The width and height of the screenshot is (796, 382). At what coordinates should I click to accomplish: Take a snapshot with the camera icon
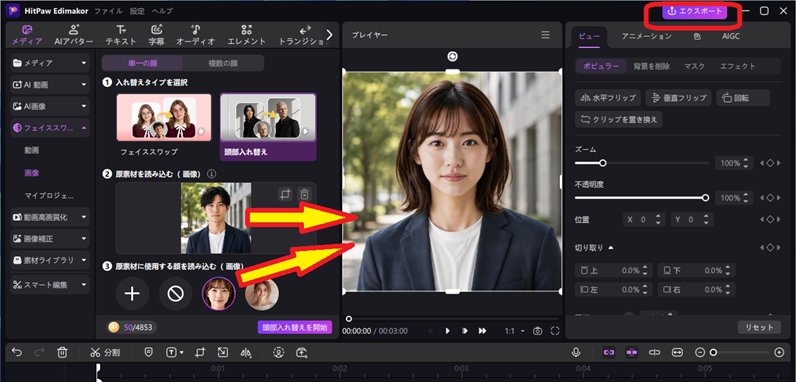[x=538, y=331]
